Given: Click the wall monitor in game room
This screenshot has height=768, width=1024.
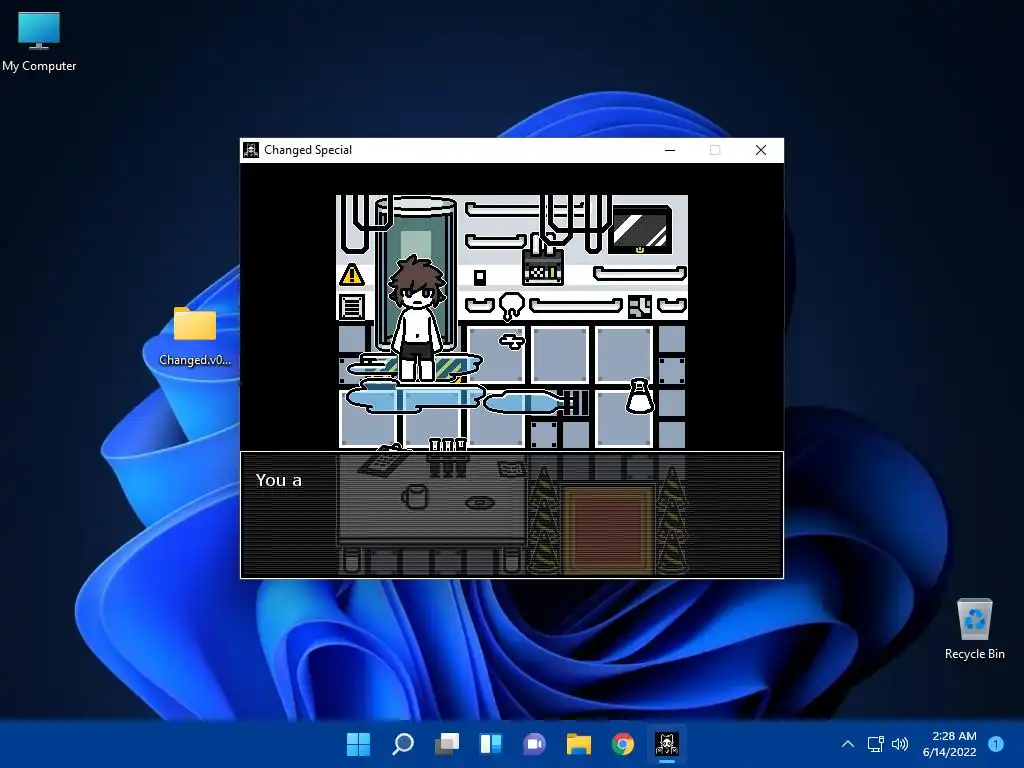Looking at the screenshot, I should coord(641,229).
